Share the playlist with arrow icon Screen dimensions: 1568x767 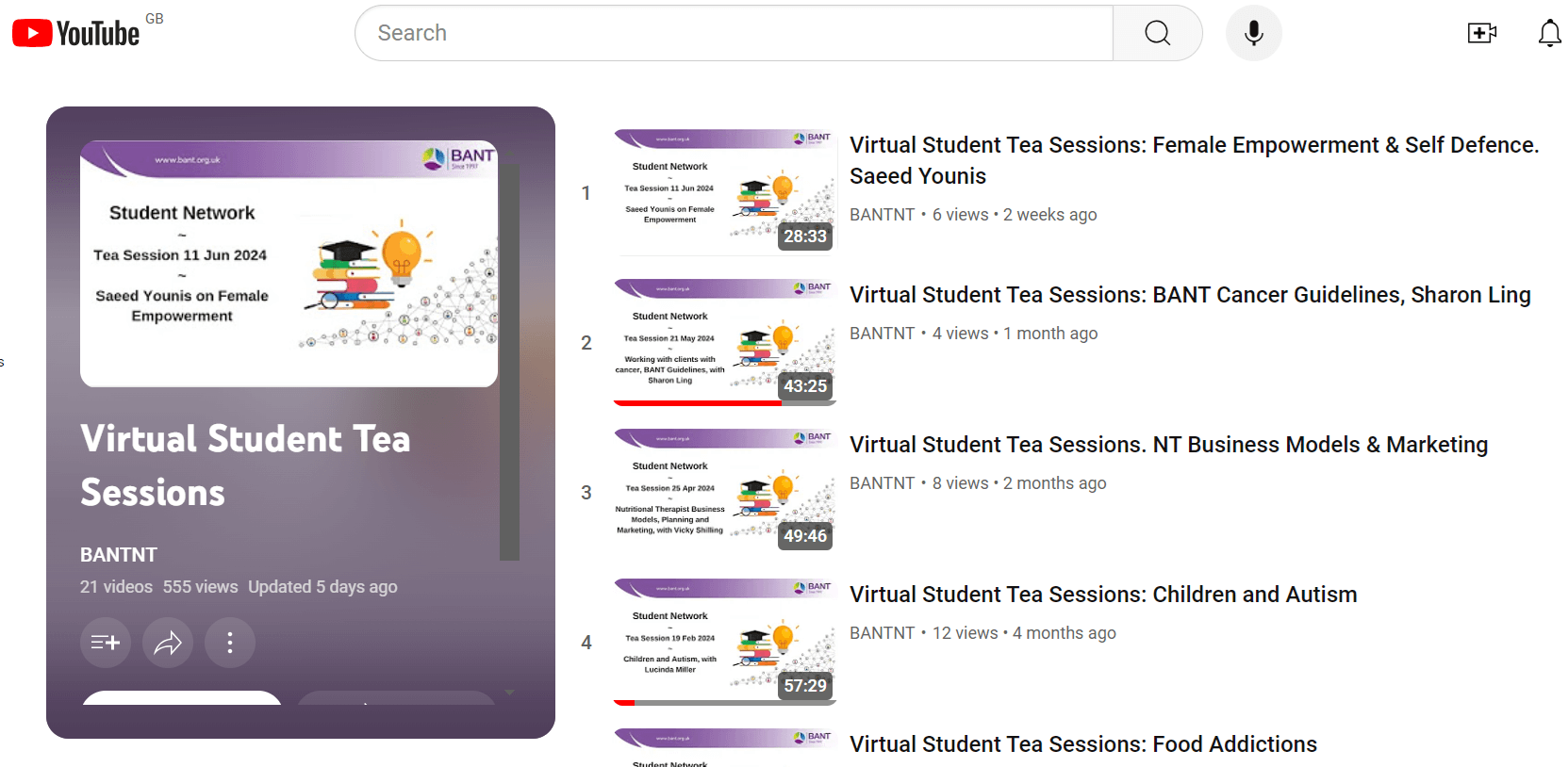pos(168,643)
